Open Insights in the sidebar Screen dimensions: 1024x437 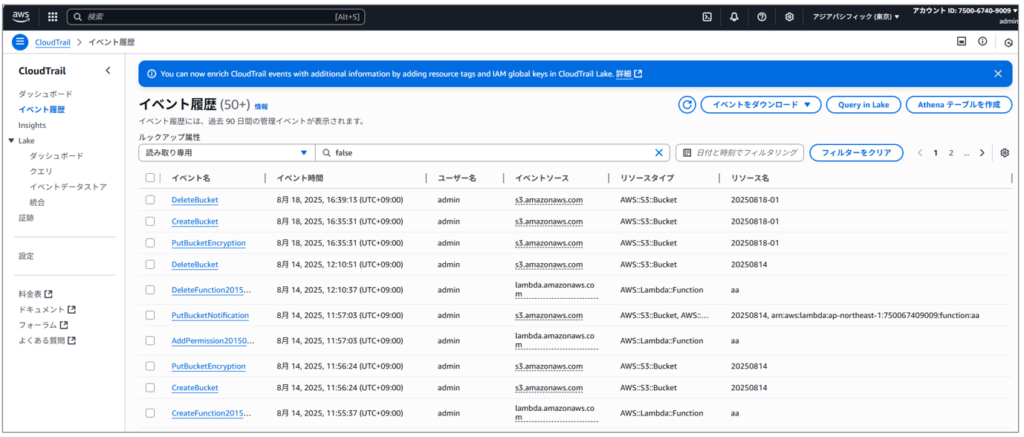32,125
